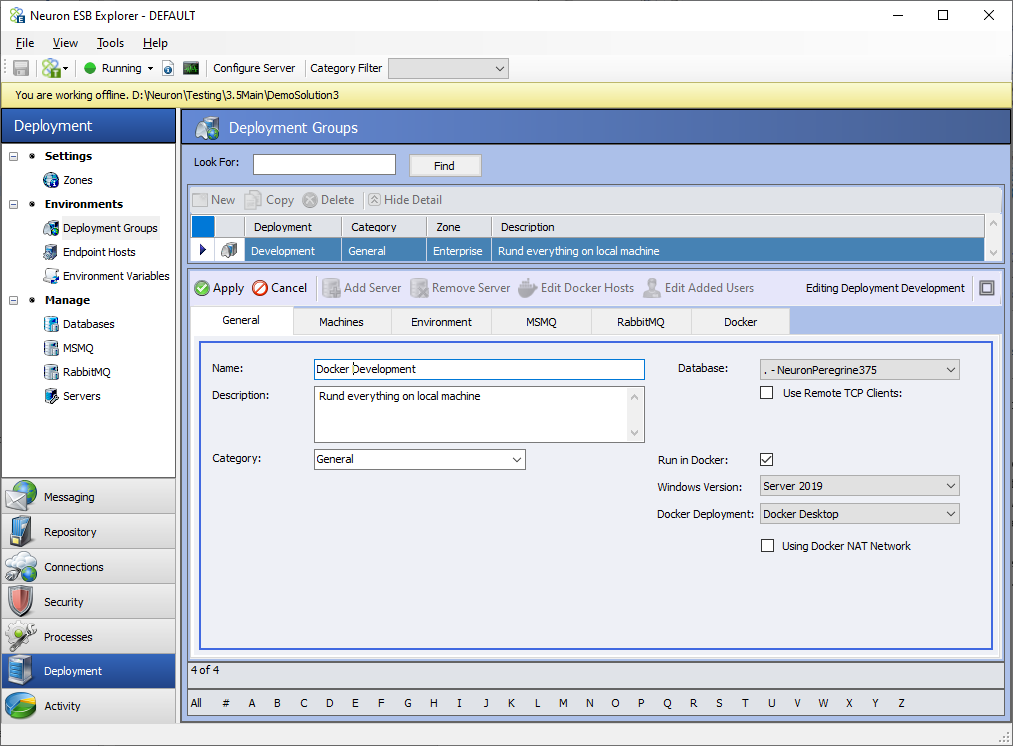Open the File menu
The width and height of the screenshot is (1013, 746).
[x=25, y=43]
